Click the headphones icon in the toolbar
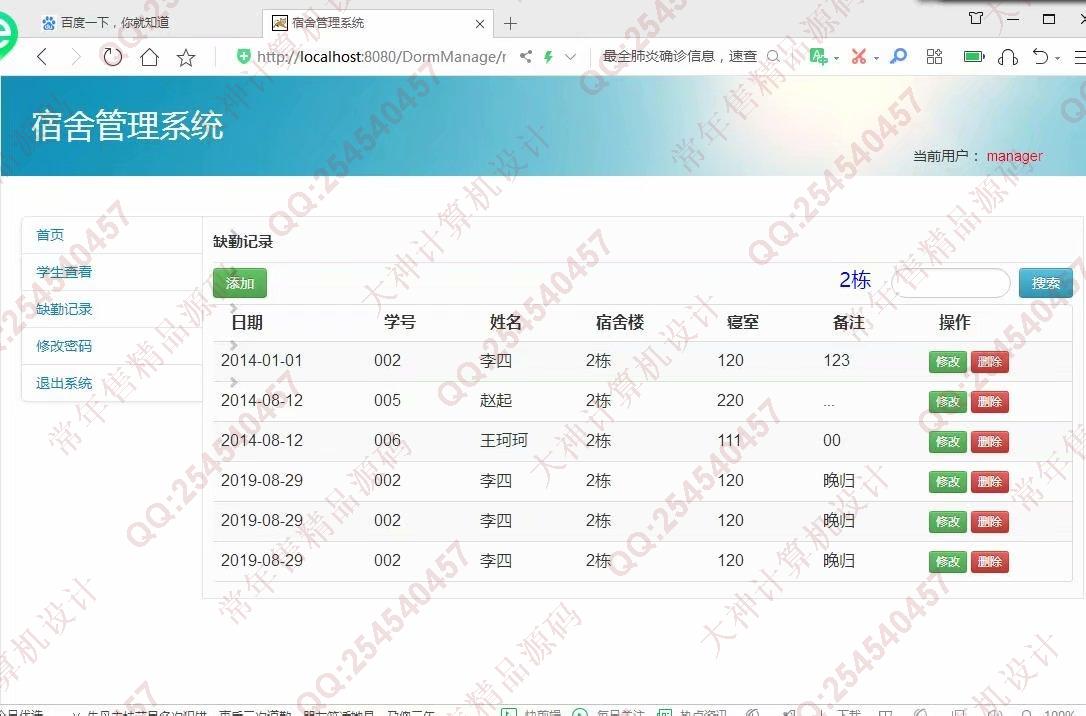Viewport: 1086px width, 716px height. point(1008,57)
